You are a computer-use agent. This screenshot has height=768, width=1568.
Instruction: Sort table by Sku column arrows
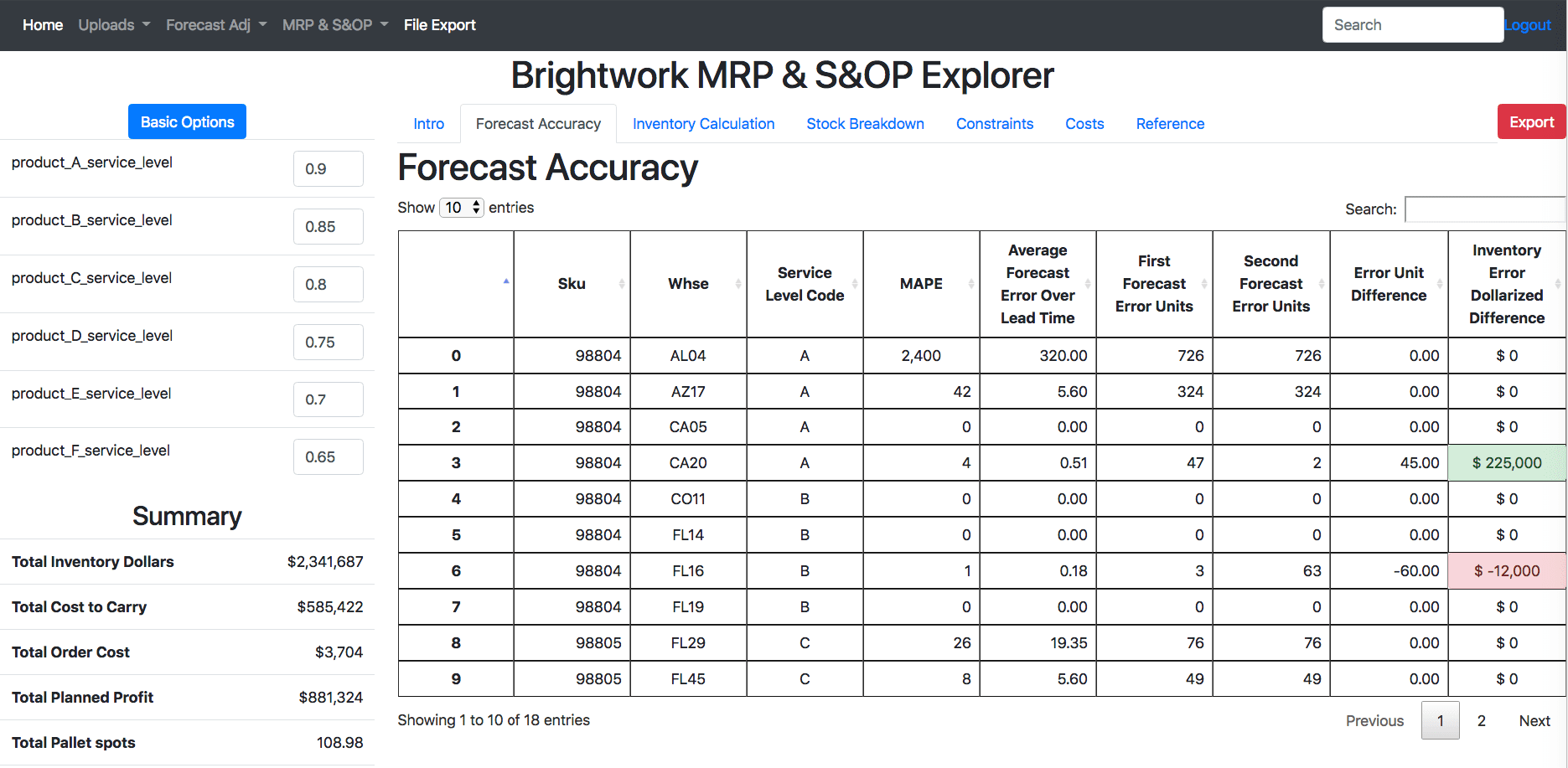click(621, 284)
